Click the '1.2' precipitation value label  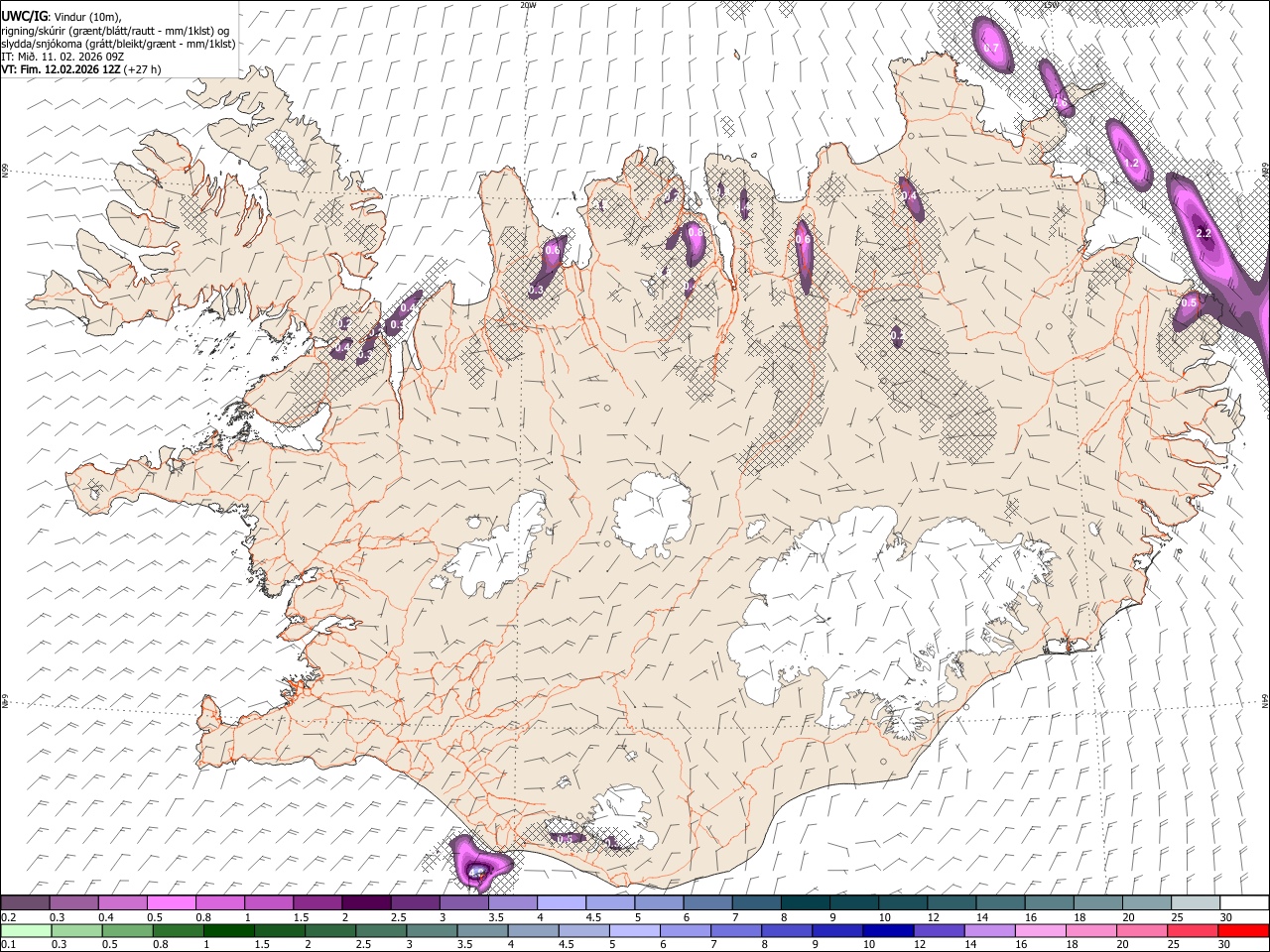point(1130,164)
